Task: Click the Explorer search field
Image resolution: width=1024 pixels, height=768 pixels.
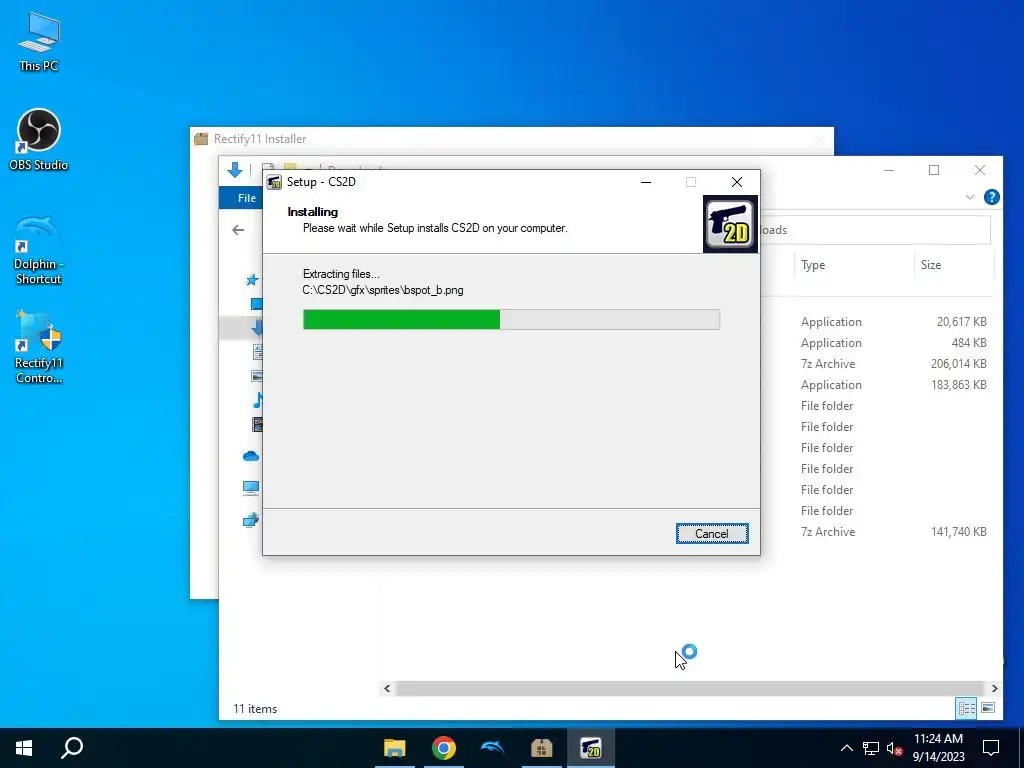Action: click(875, 230)
